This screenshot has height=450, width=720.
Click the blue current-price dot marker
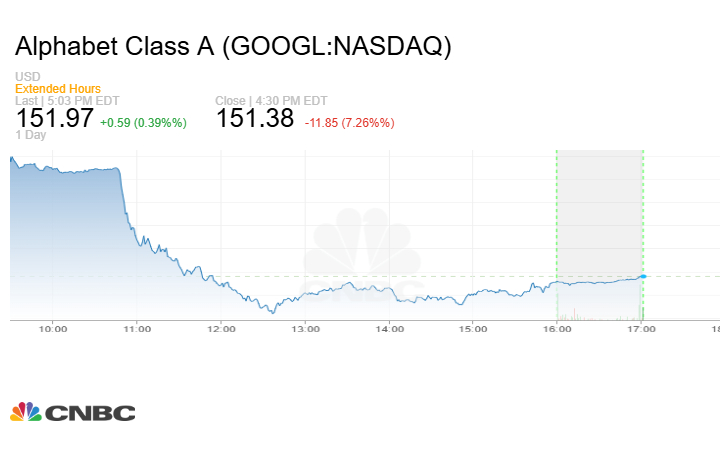pos(643,276)
